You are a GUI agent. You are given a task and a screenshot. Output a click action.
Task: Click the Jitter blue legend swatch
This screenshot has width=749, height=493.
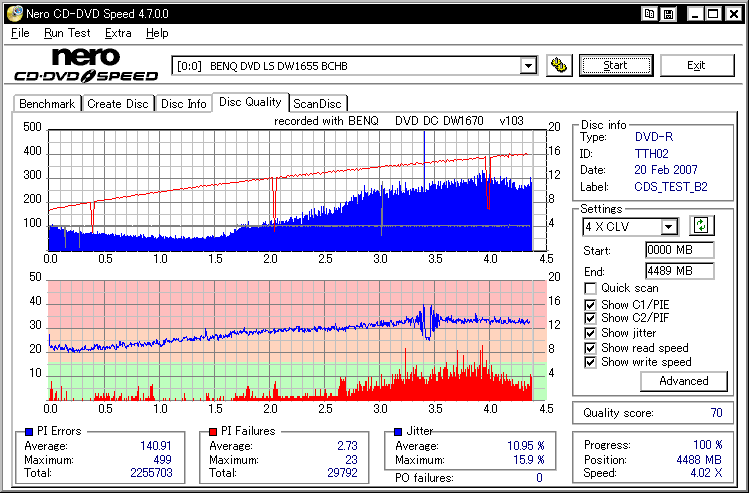398,432
